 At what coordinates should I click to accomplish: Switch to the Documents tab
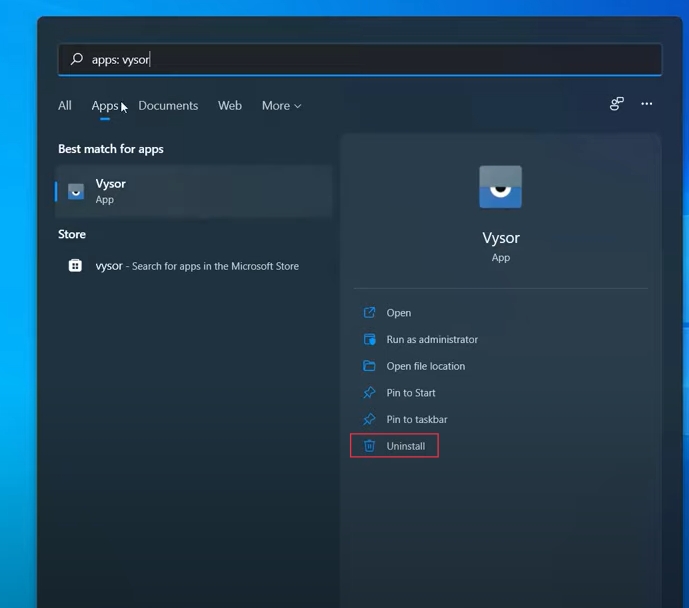(168, 106)
